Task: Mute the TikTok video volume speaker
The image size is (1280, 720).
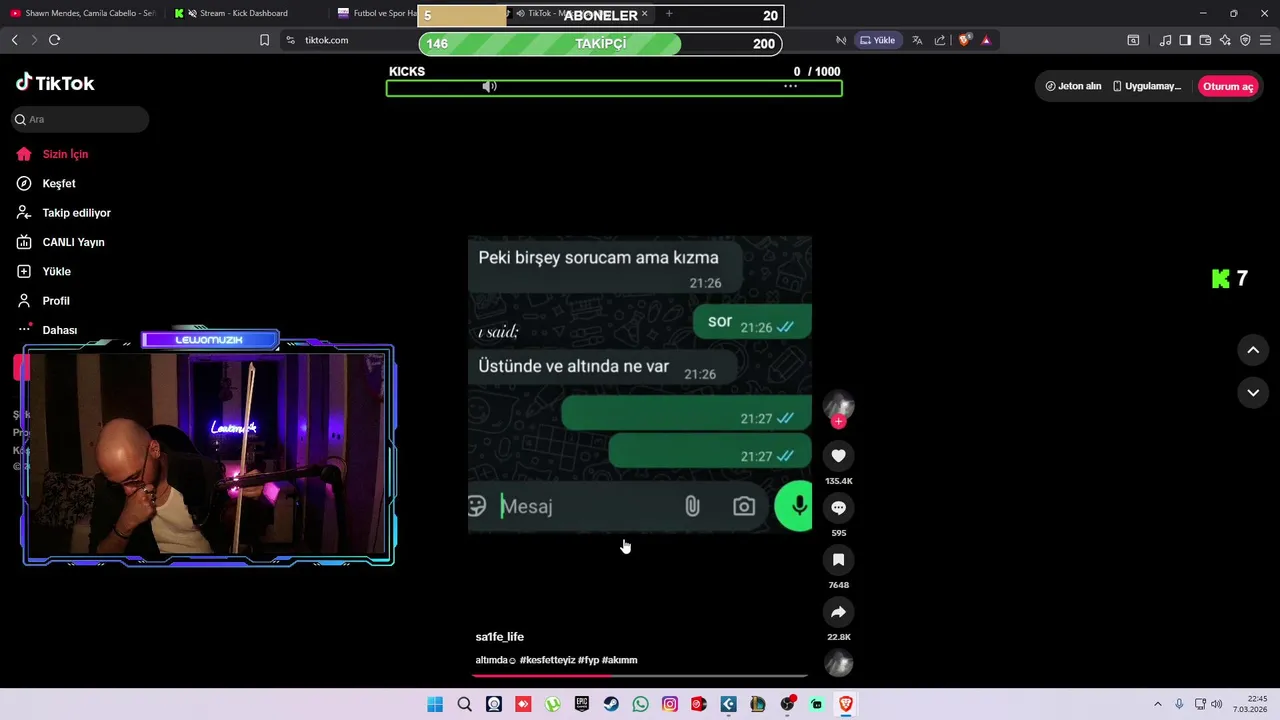Action: point(489,87)
